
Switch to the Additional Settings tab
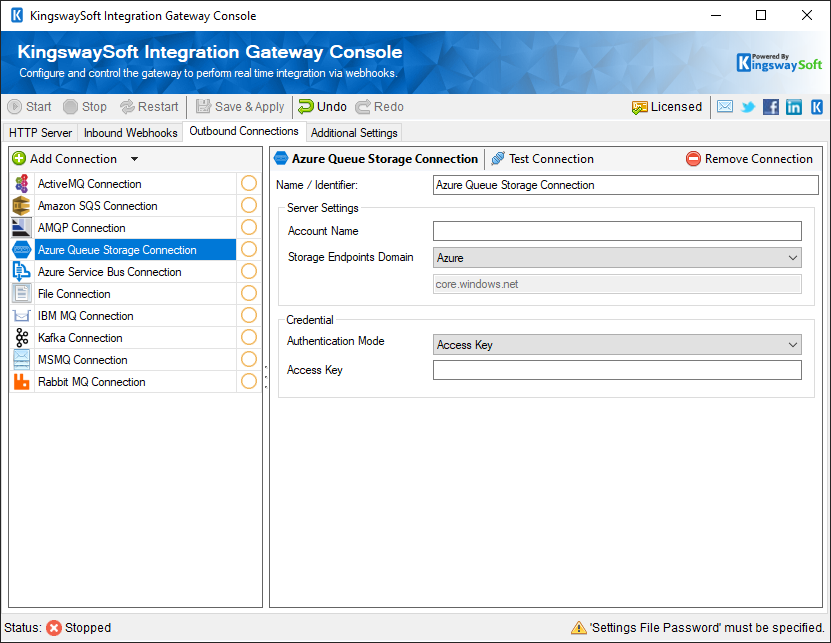pyautogui.click(x=354, y=133)
